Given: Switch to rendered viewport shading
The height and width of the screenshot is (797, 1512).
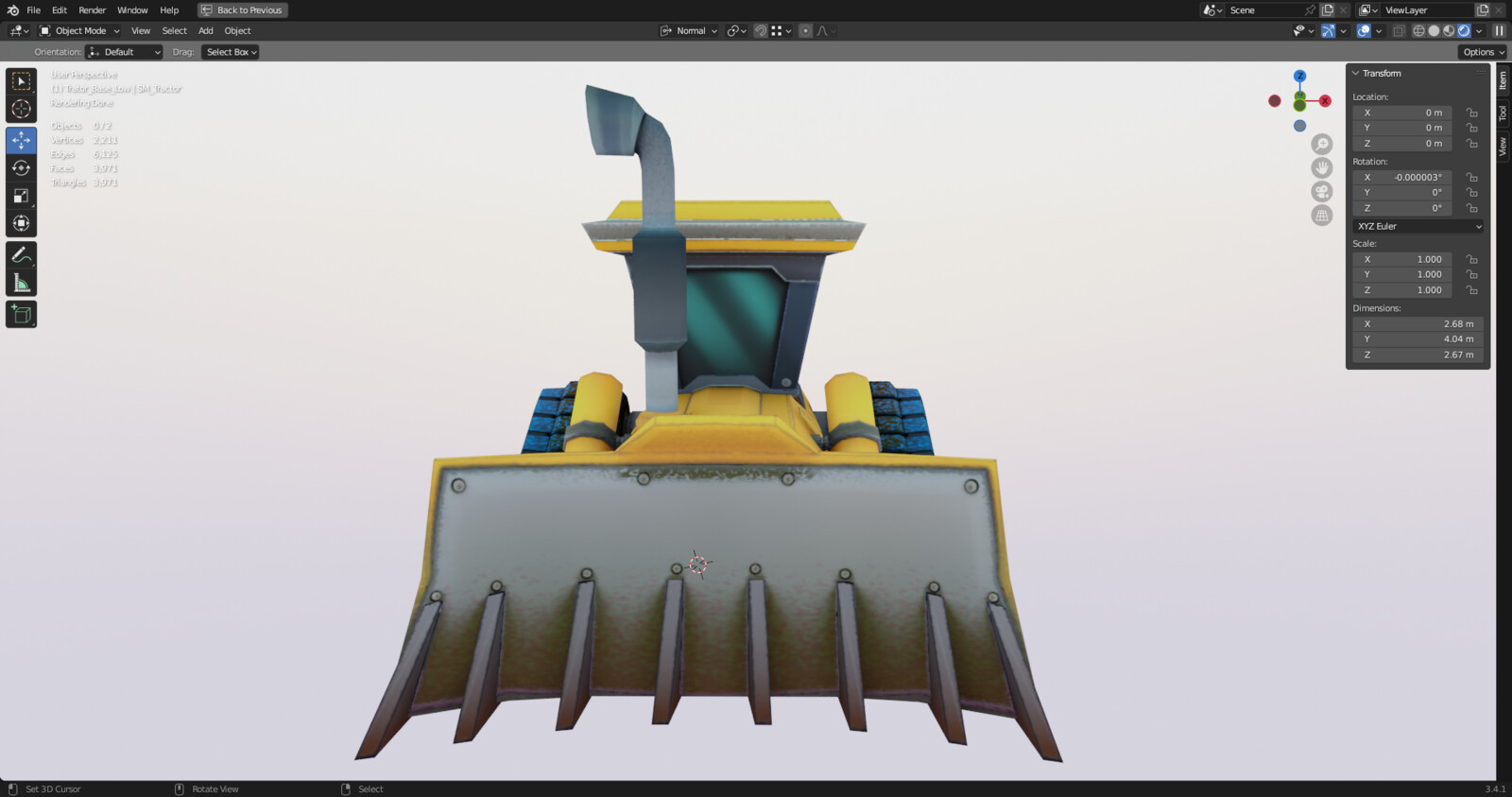Looking at the screenshot, I should coord(1464,31).
